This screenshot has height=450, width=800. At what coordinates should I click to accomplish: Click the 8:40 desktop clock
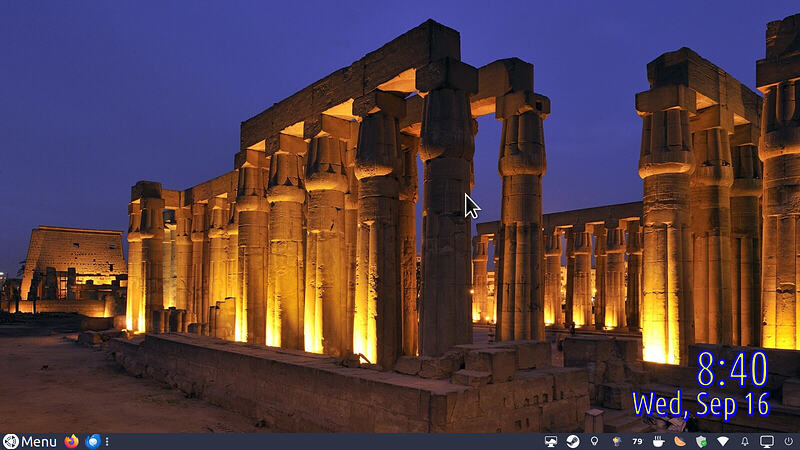pos(732,369)
